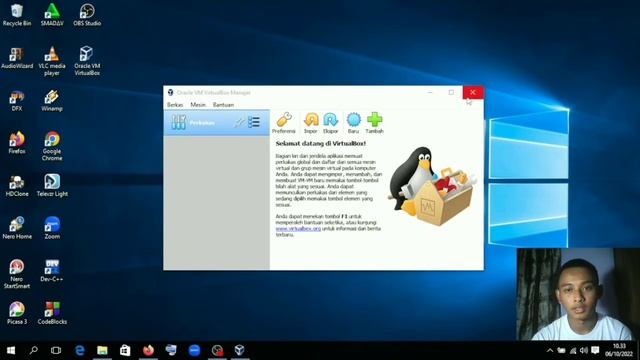The width and height of the screenshot is (640, 360).
Task: Show hidden system tray icons
Action: 550,351
